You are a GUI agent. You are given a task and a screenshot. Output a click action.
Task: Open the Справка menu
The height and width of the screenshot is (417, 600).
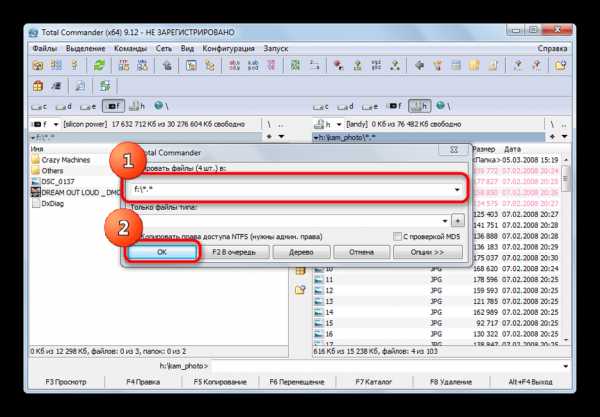point(552,49)
